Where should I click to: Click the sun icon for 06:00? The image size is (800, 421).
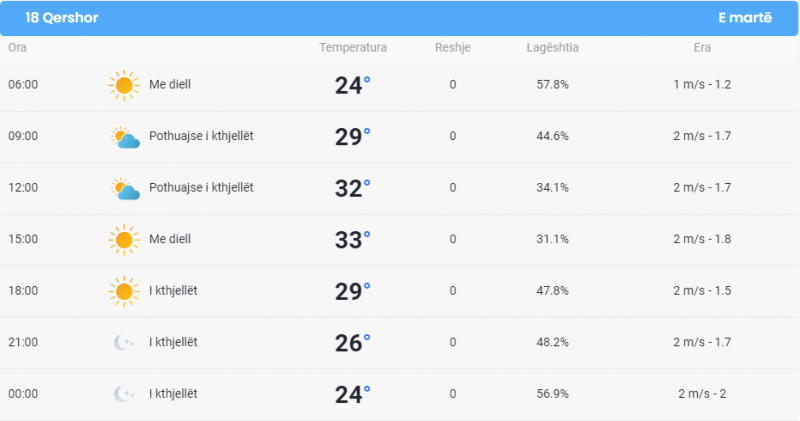[x=124, y=85]
